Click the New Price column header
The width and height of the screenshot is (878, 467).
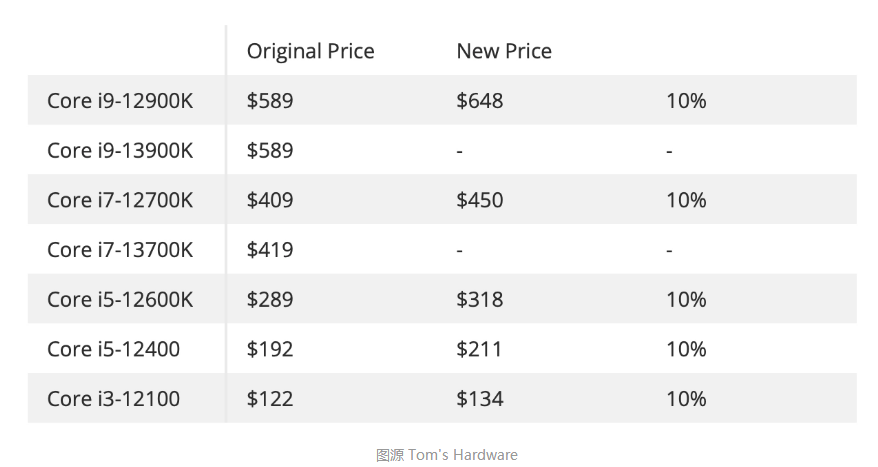point(504,51)
